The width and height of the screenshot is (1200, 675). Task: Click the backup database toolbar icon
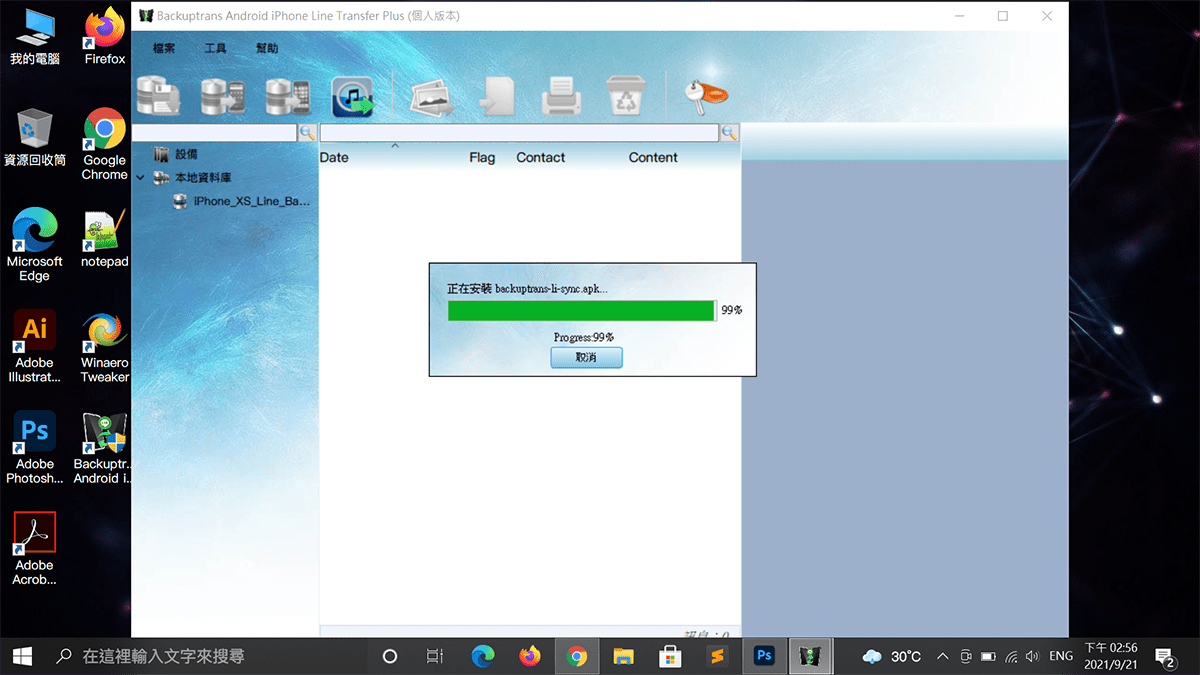click(x=158, y=96)
